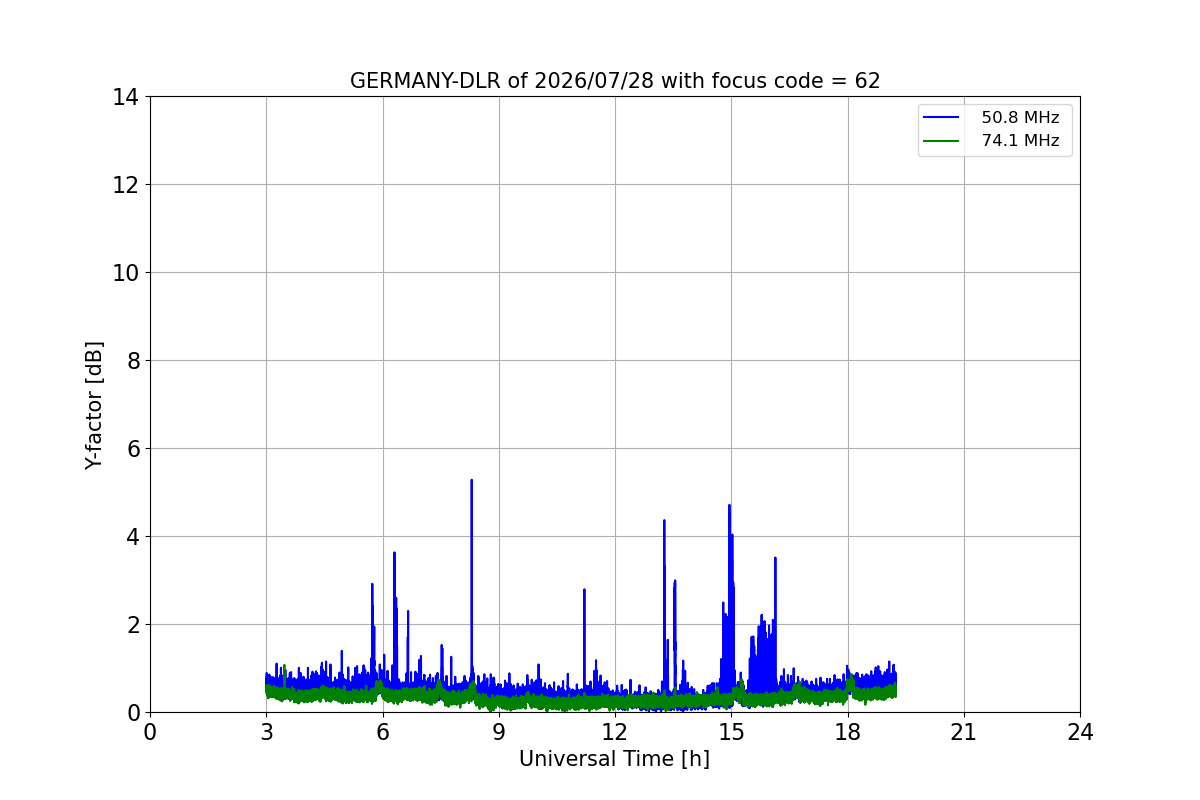Click the blue line swatch in legend
The image size is (1200, 800).
click(941, 118)
